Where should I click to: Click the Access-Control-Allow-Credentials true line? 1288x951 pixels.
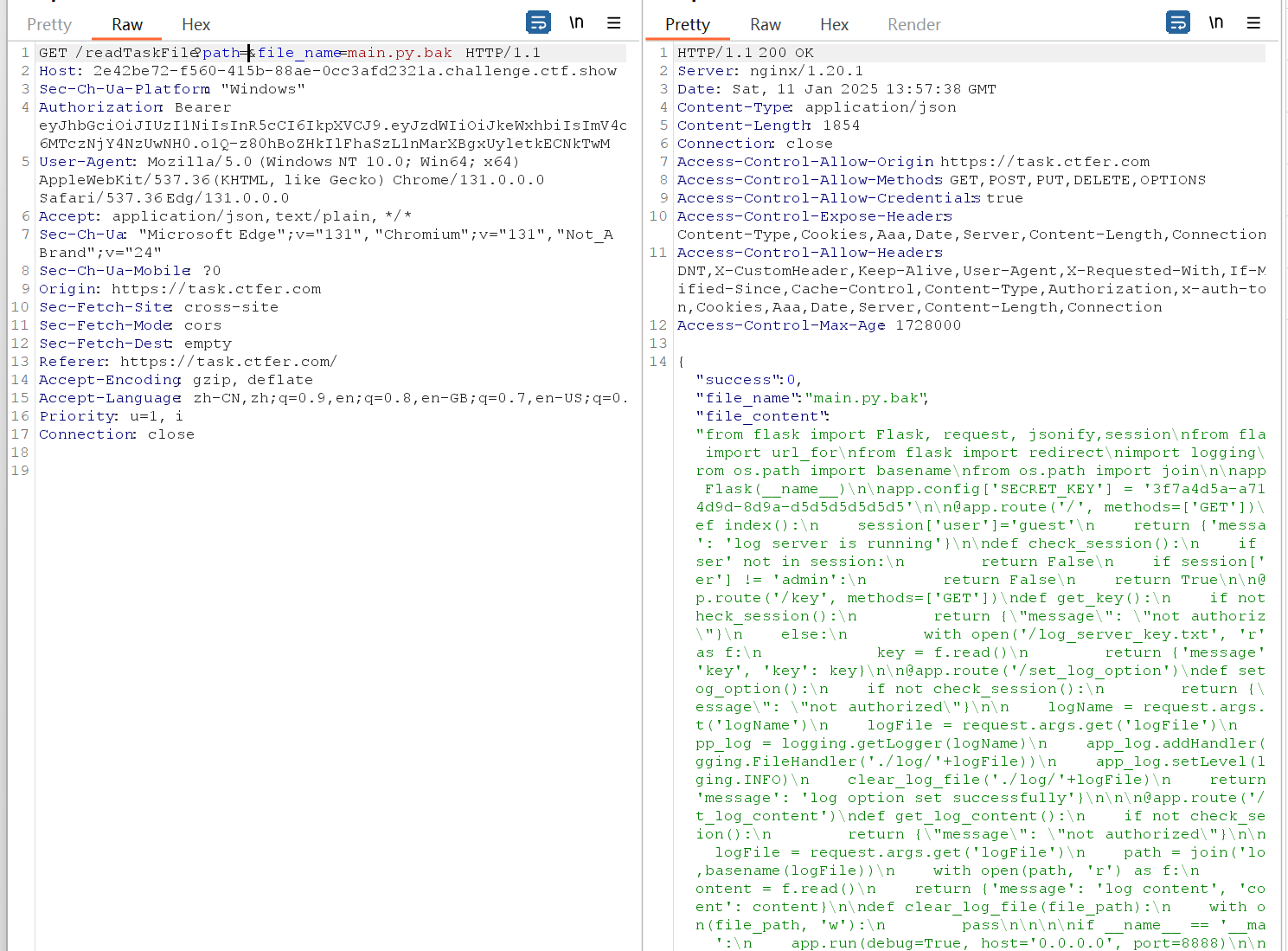pos(850,198)
